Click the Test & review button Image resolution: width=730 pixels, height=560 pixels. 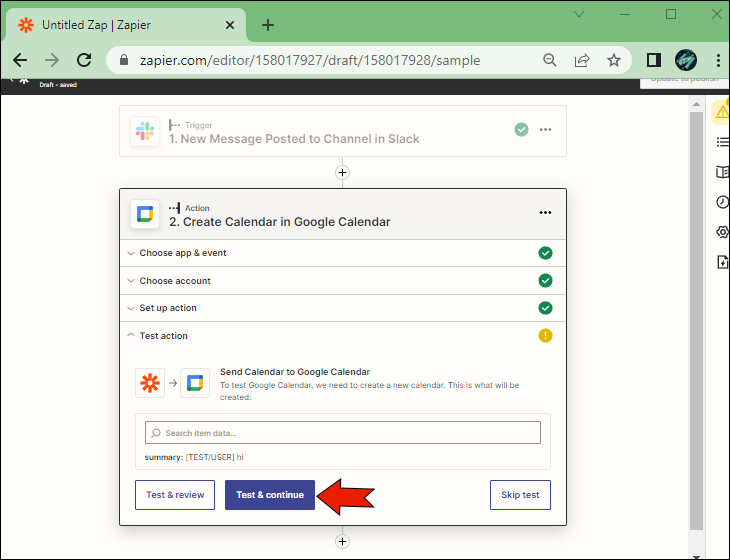pos(175,495)
